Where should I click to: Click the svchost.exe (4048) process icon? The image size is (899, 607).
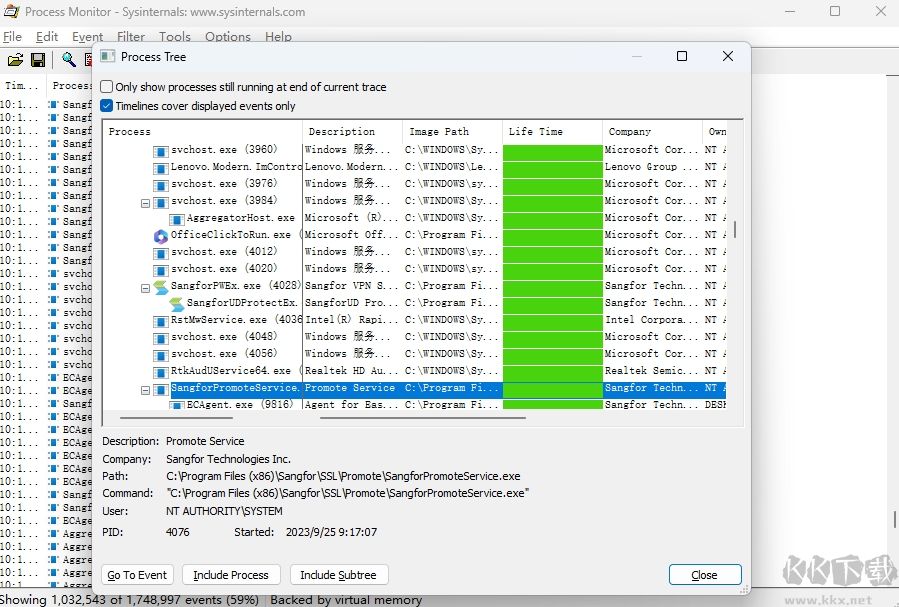[x=161, y=339]
